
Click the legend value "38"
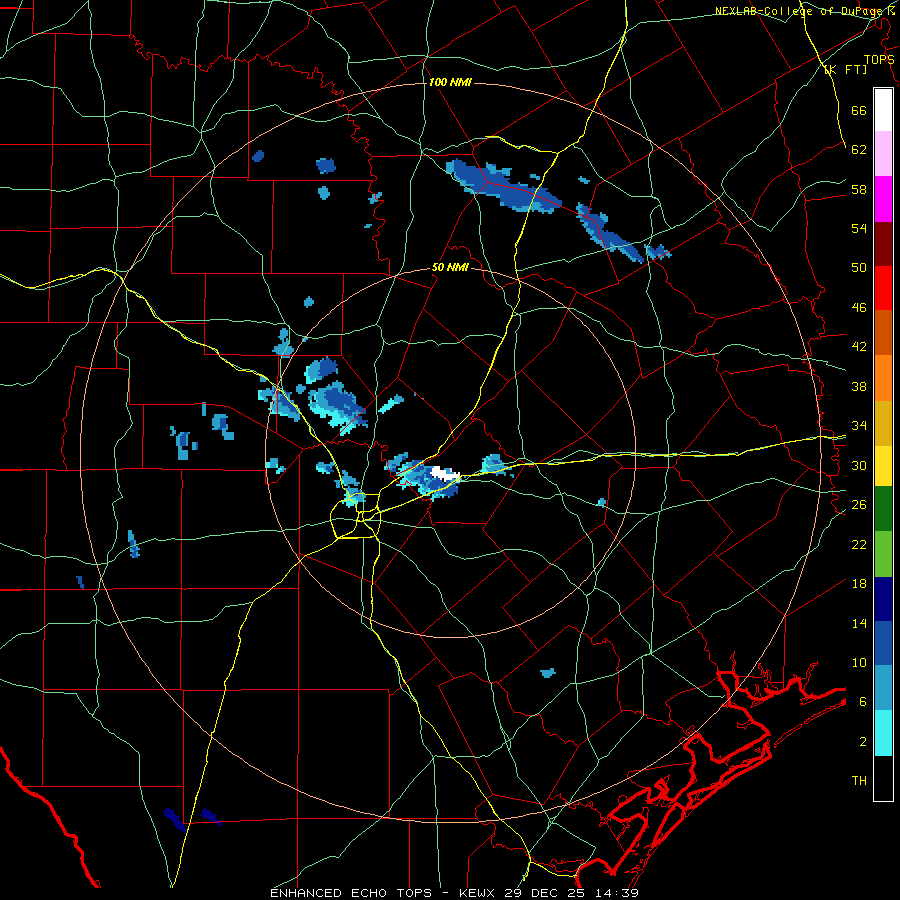[859, 386]
